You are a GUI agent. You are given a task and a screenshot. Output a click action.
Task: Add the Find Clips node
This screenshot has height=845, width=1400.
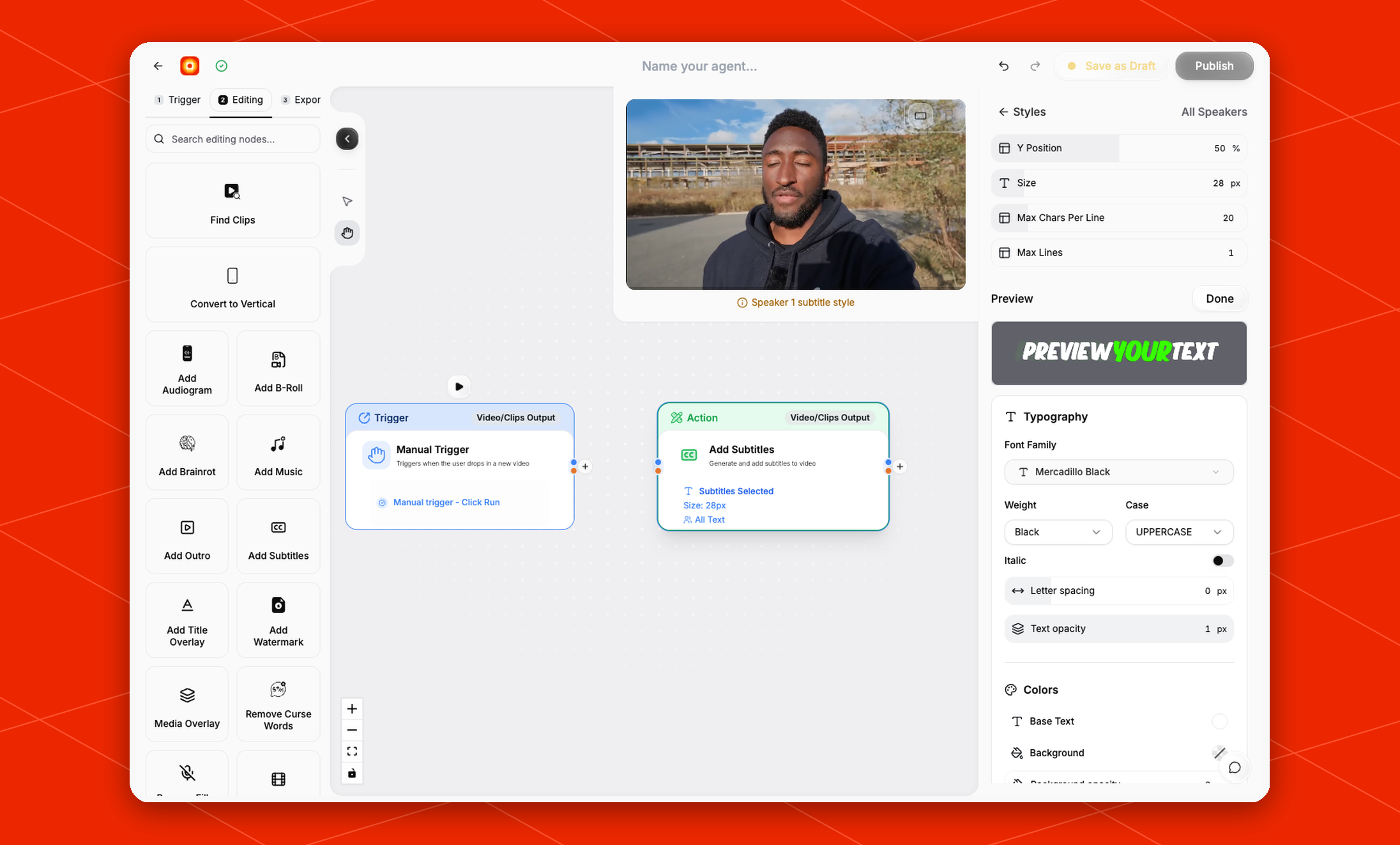pyautogui.click(x=232, y=201)
